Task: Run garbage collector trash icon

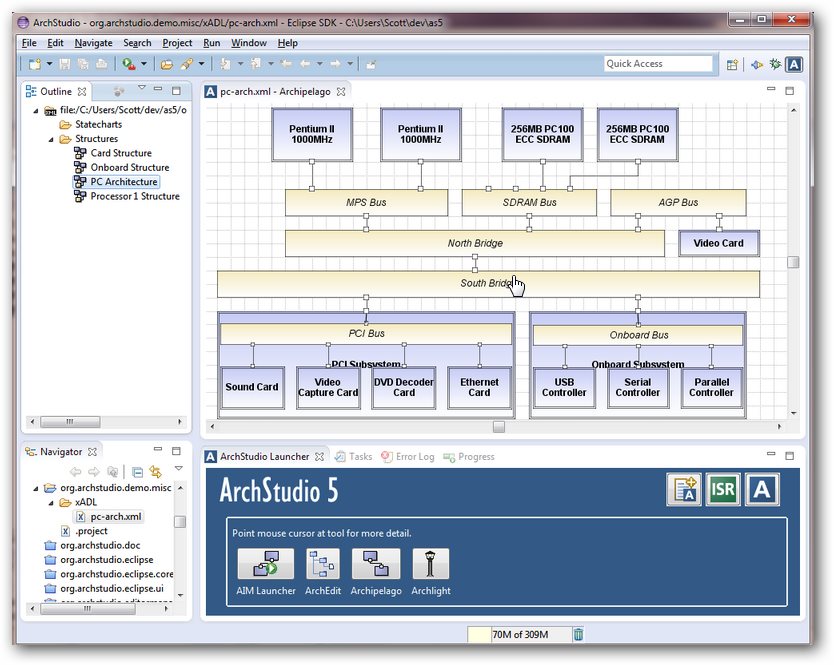Action: [x=578, y=634]
